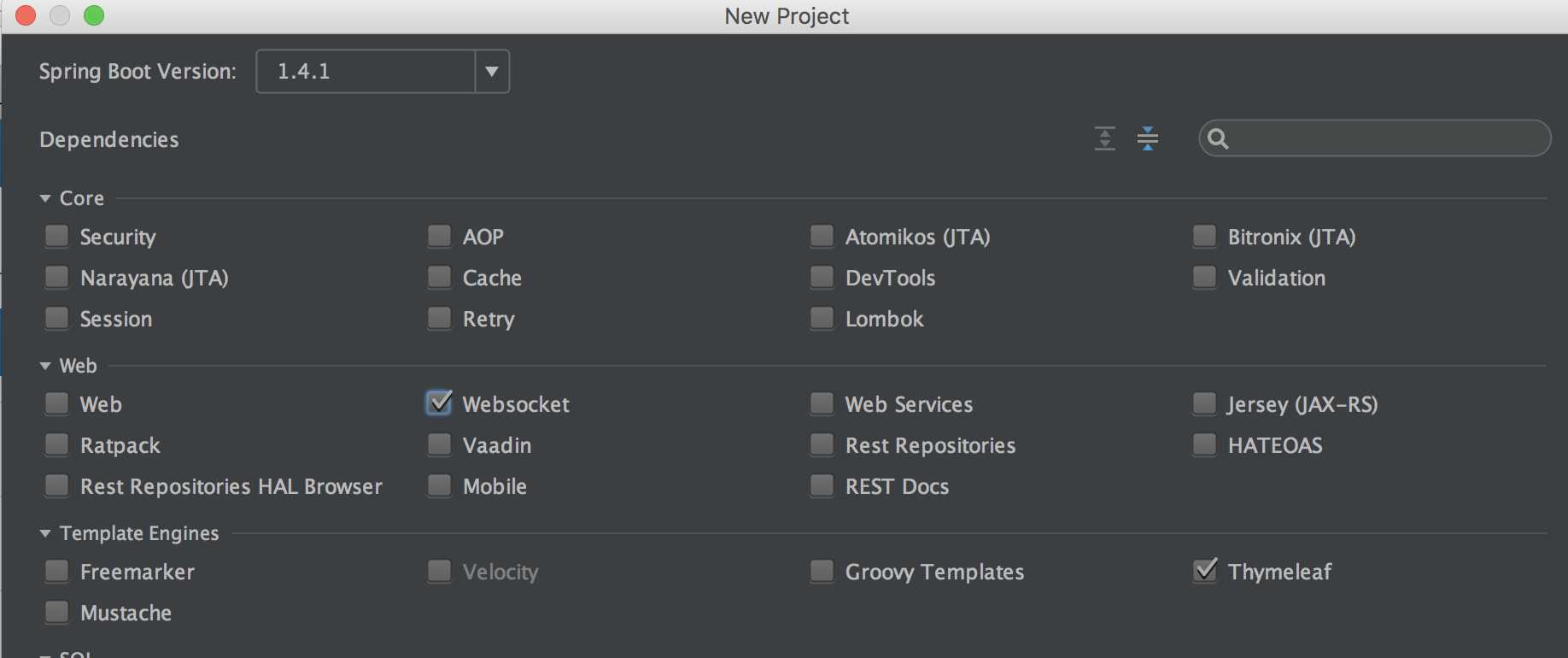Enable the Retry dependency
Image resolution: width=1568 pixels, height=658 pixels.
[440, 318]
